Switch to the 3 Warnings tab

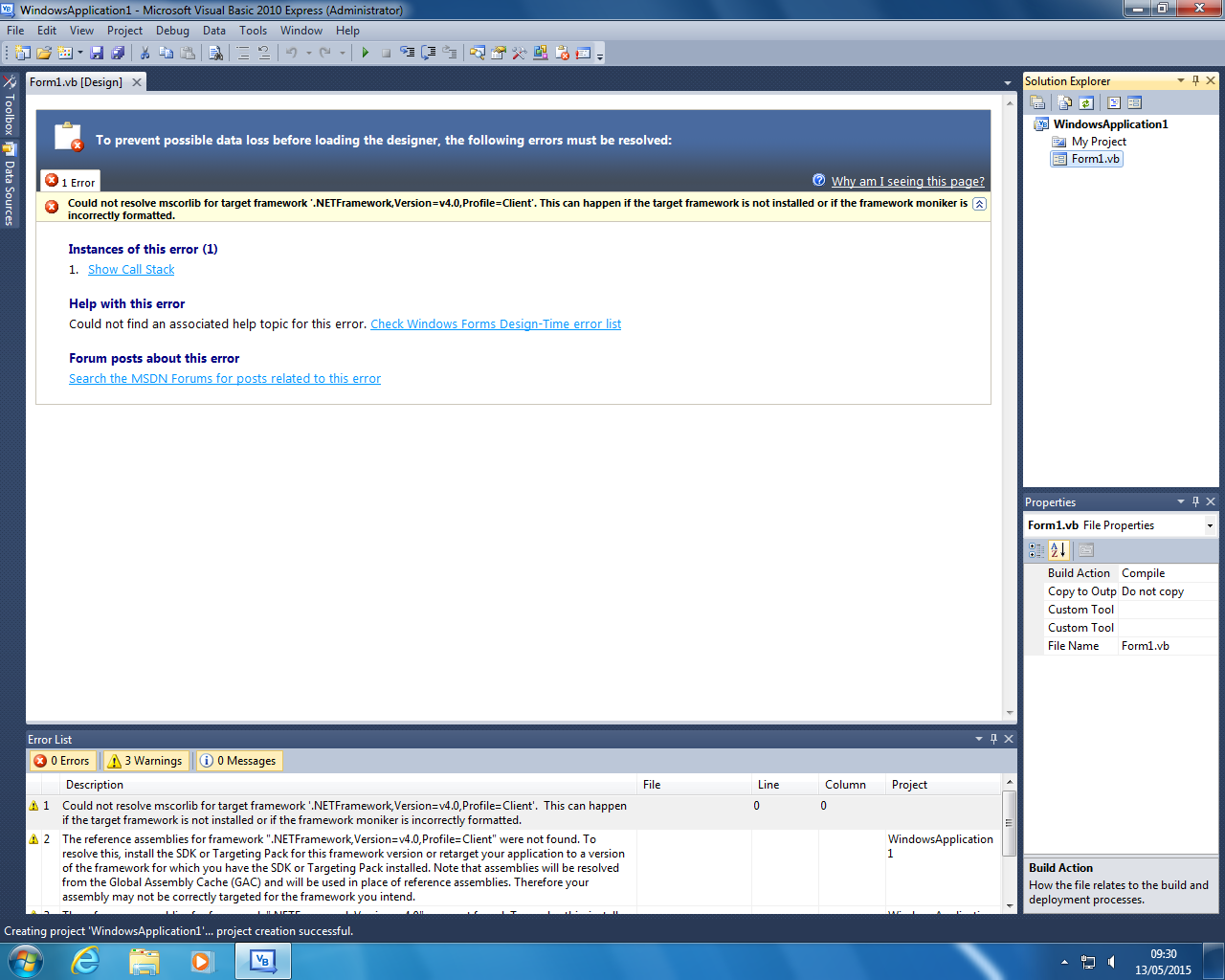pyautogui.click(x=145, y=760)
